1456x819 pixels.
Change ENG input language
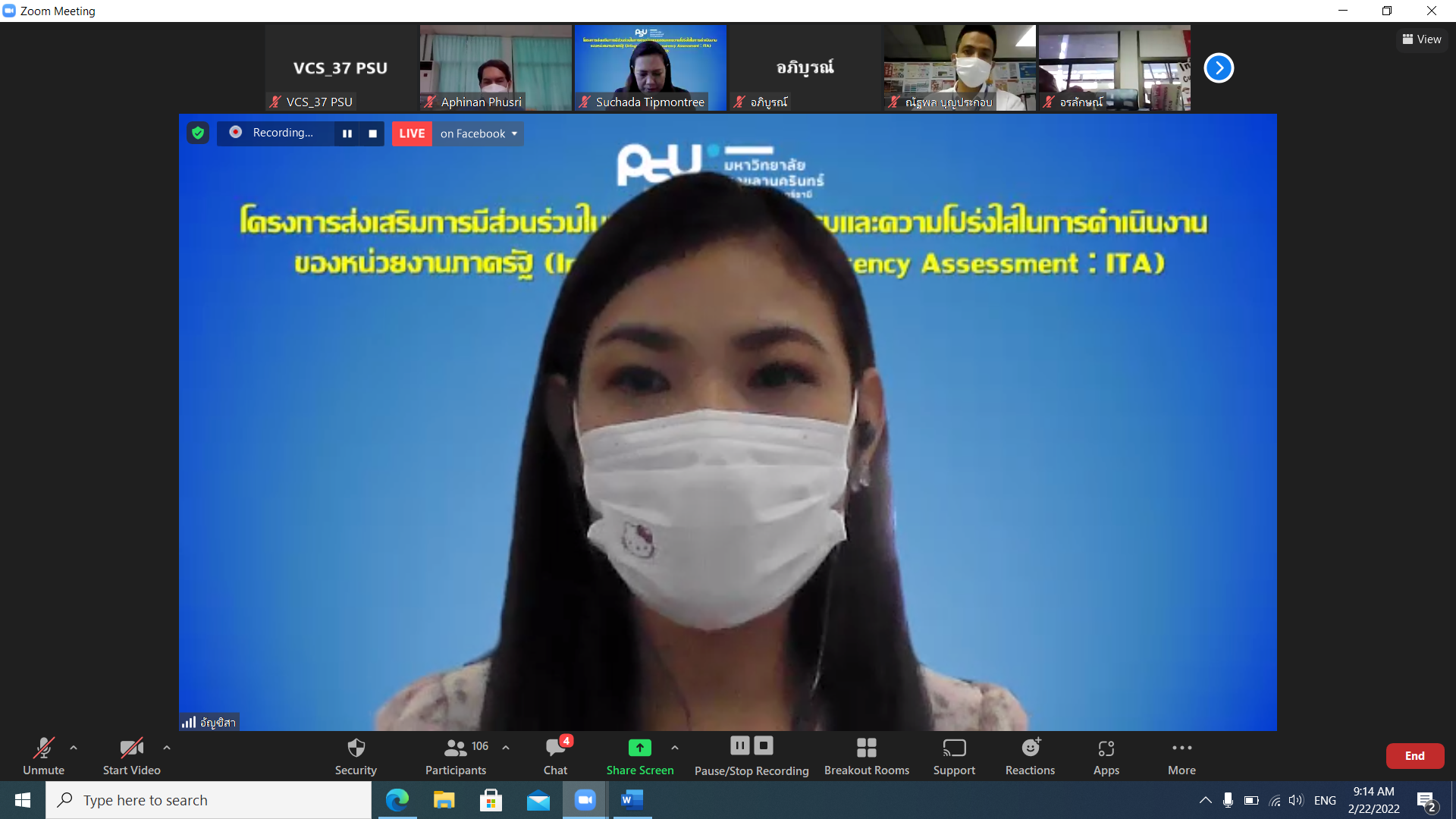click(x=1325, y=800)
